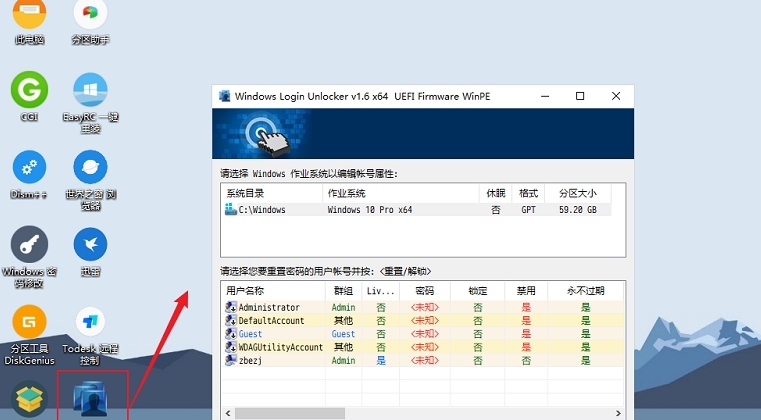Click the horizontal scrollbar left arrow
761x420 pixels.
228,413
